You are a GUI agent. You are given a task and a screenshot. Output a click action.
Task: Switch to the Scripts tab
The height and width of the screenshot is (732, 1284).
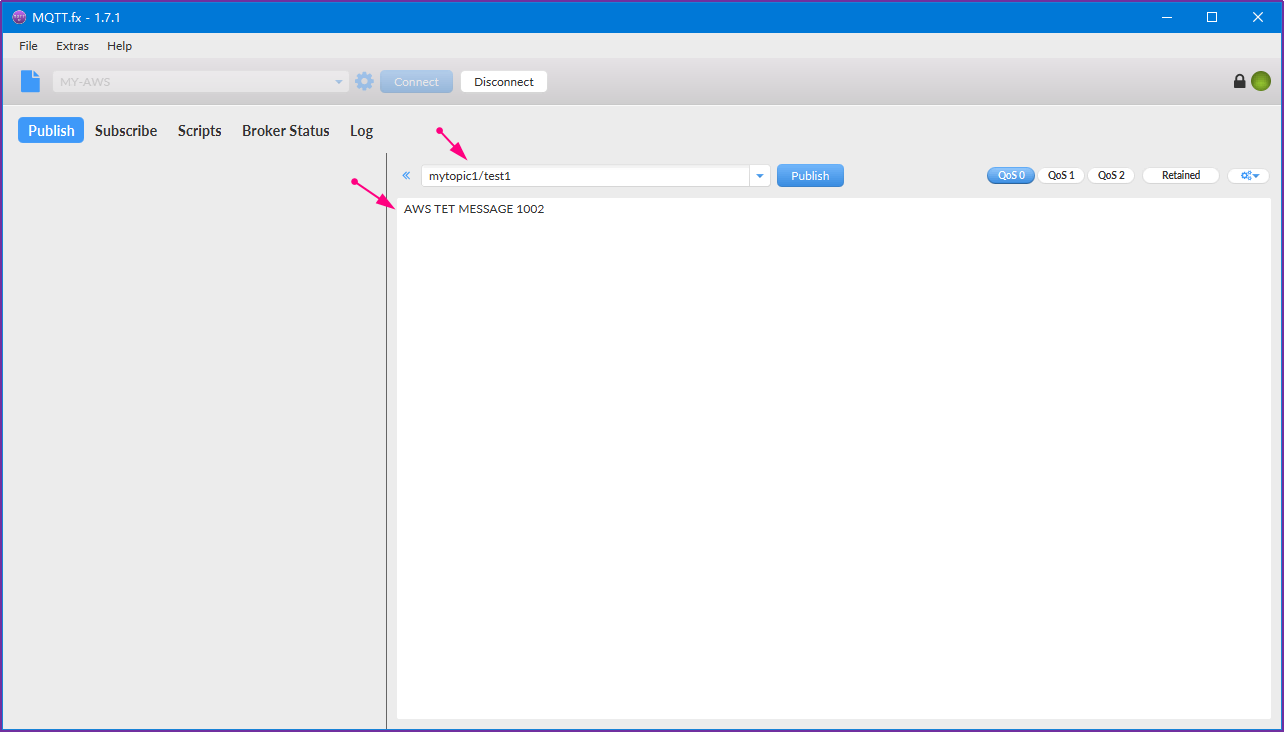point(200,131)
